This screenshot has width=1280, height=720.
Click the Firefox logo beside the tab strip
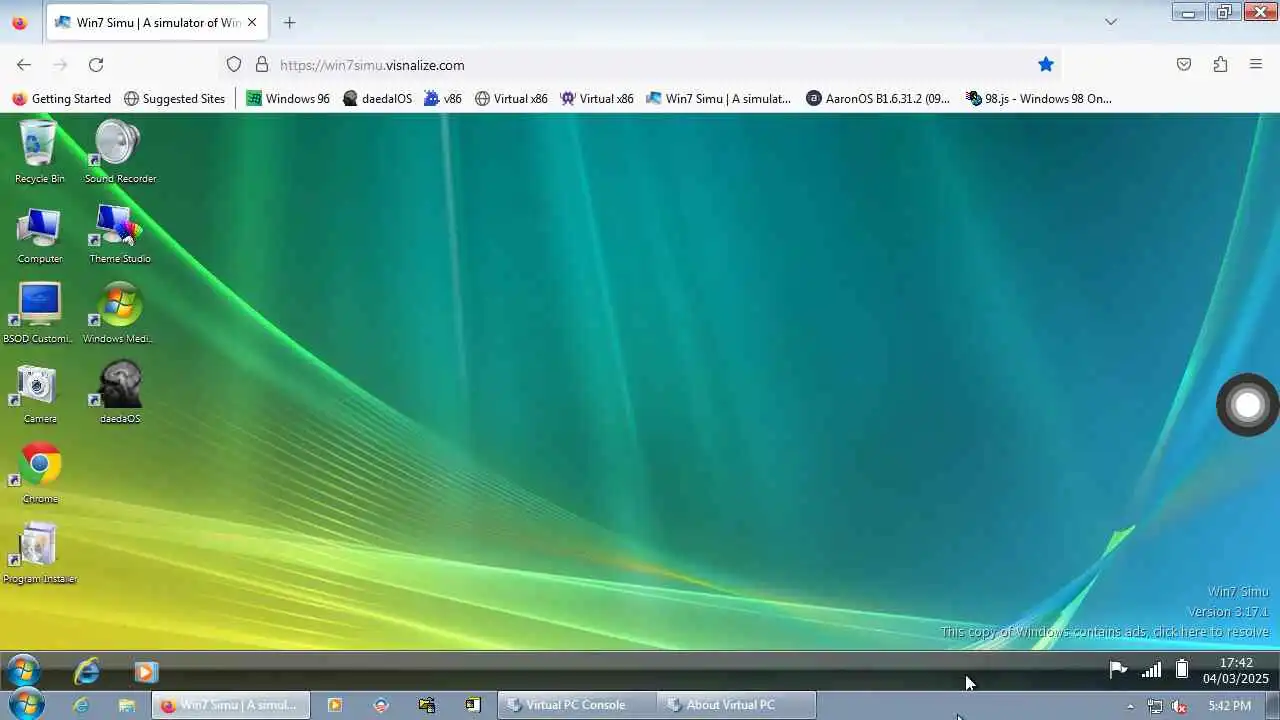(x=19, y=22)
